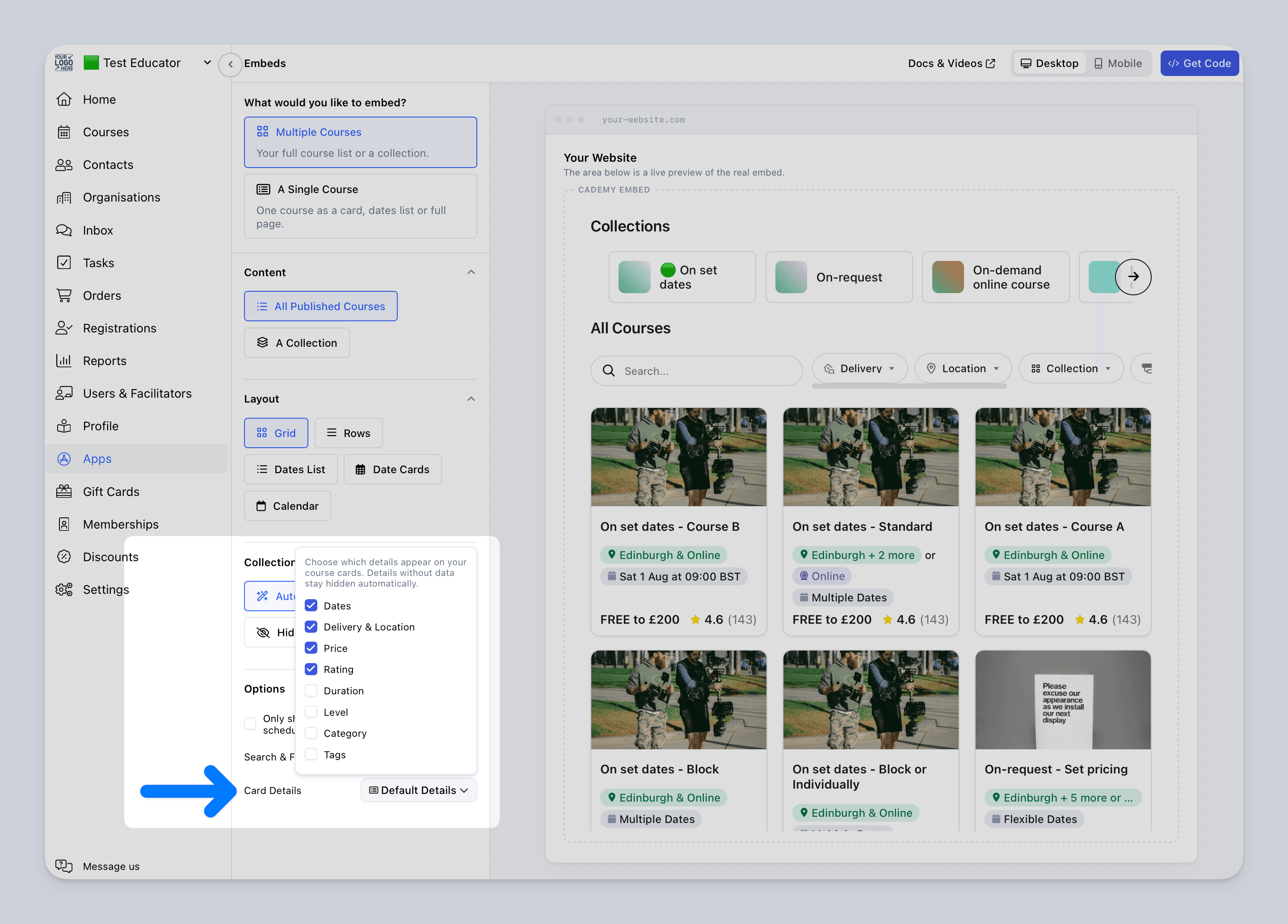The width and height of the screenshot is (1288, 924).
Task: Select Date Cards layout
Action: tap(392, 469)
